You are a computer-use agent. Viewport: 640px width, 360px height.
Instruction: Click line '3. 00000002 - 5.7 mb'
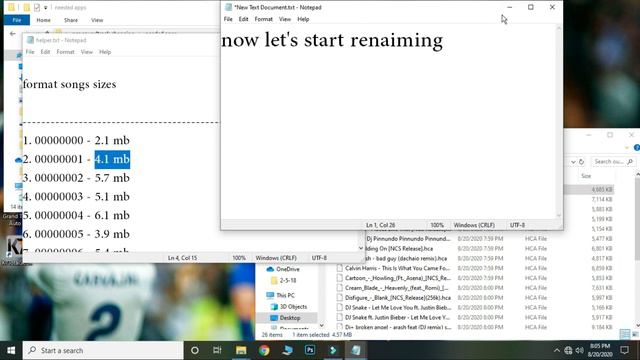[76, 178]
